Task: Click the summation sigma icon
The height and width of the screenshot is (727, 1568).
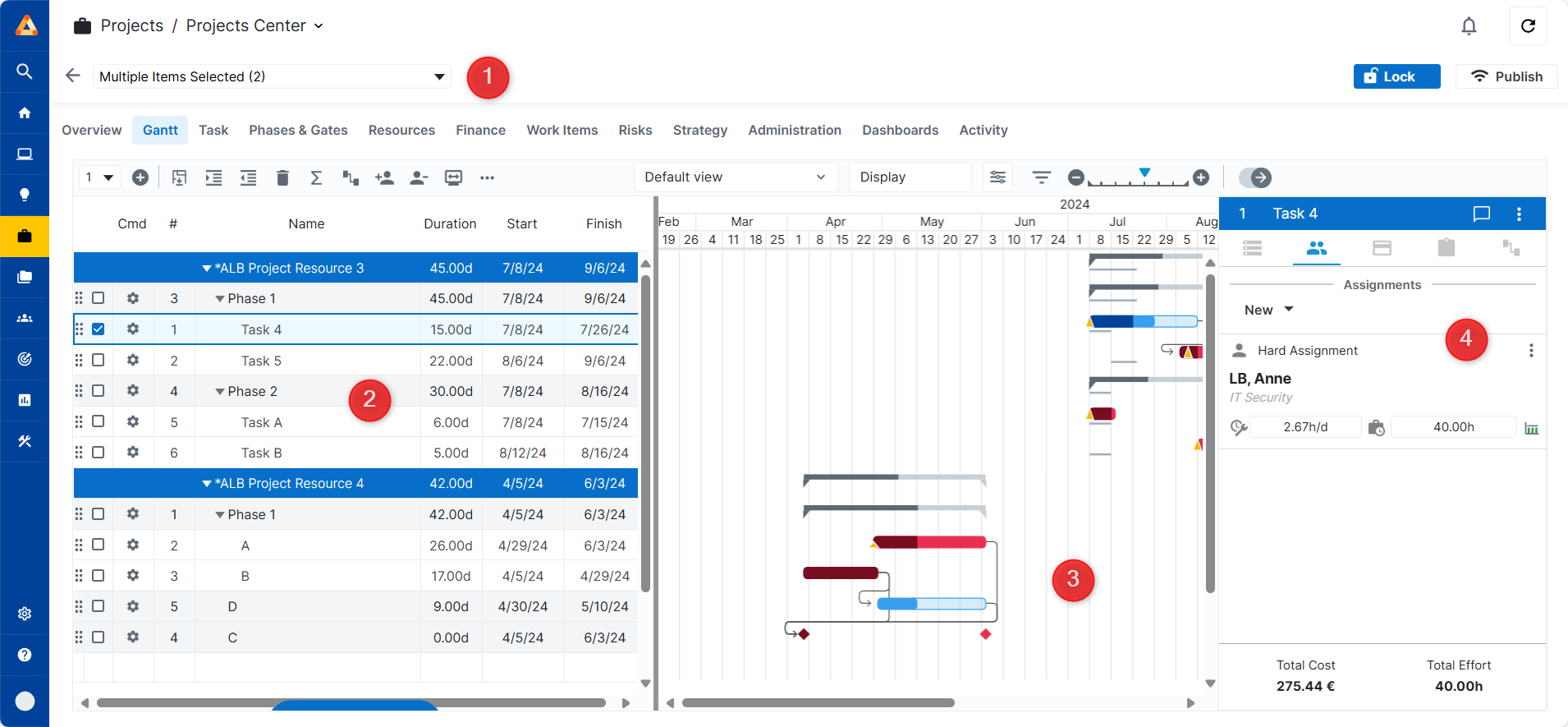Action: pos(316,177)
